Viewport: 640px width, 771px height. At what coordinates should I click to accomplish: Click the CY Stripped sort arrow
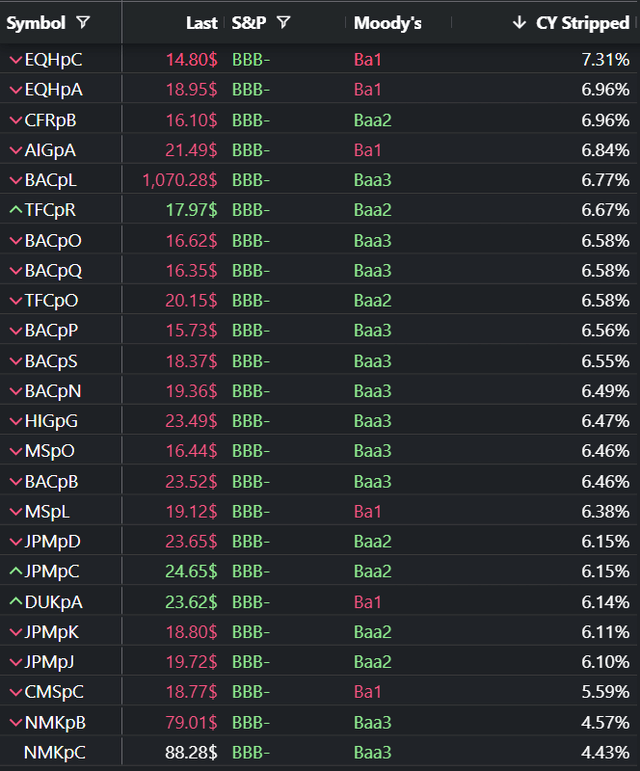click(x=518, y=22)
